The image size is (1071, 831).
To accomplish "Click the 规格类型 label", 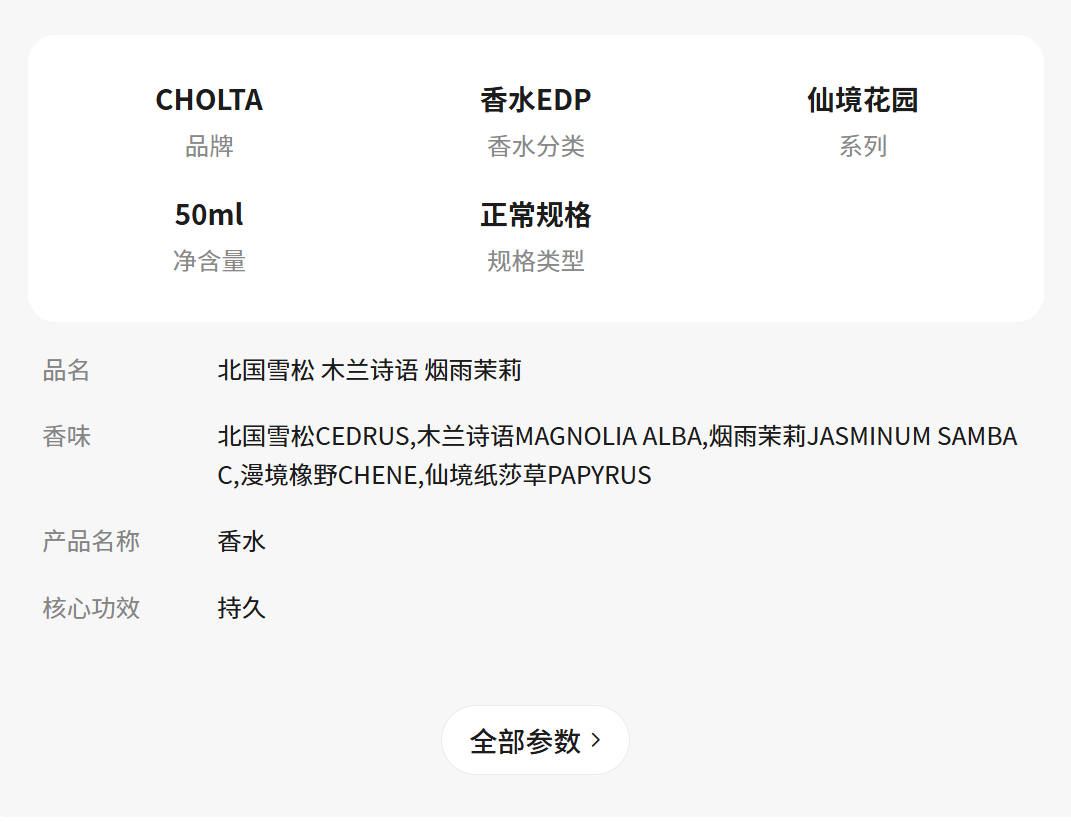I will 535,262.
